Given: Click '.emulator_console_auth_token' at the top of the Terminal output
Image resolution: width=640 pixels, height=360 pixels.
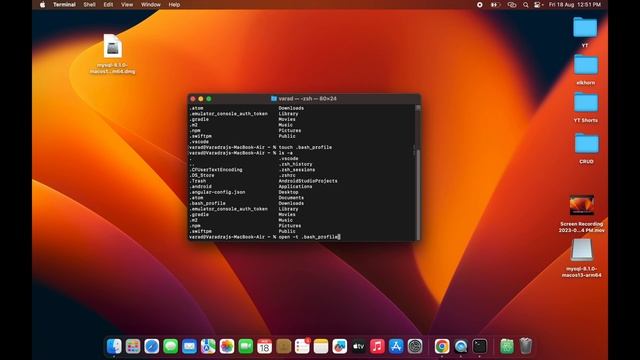Looking at the screenshot, I should click(x=229, y=114).
